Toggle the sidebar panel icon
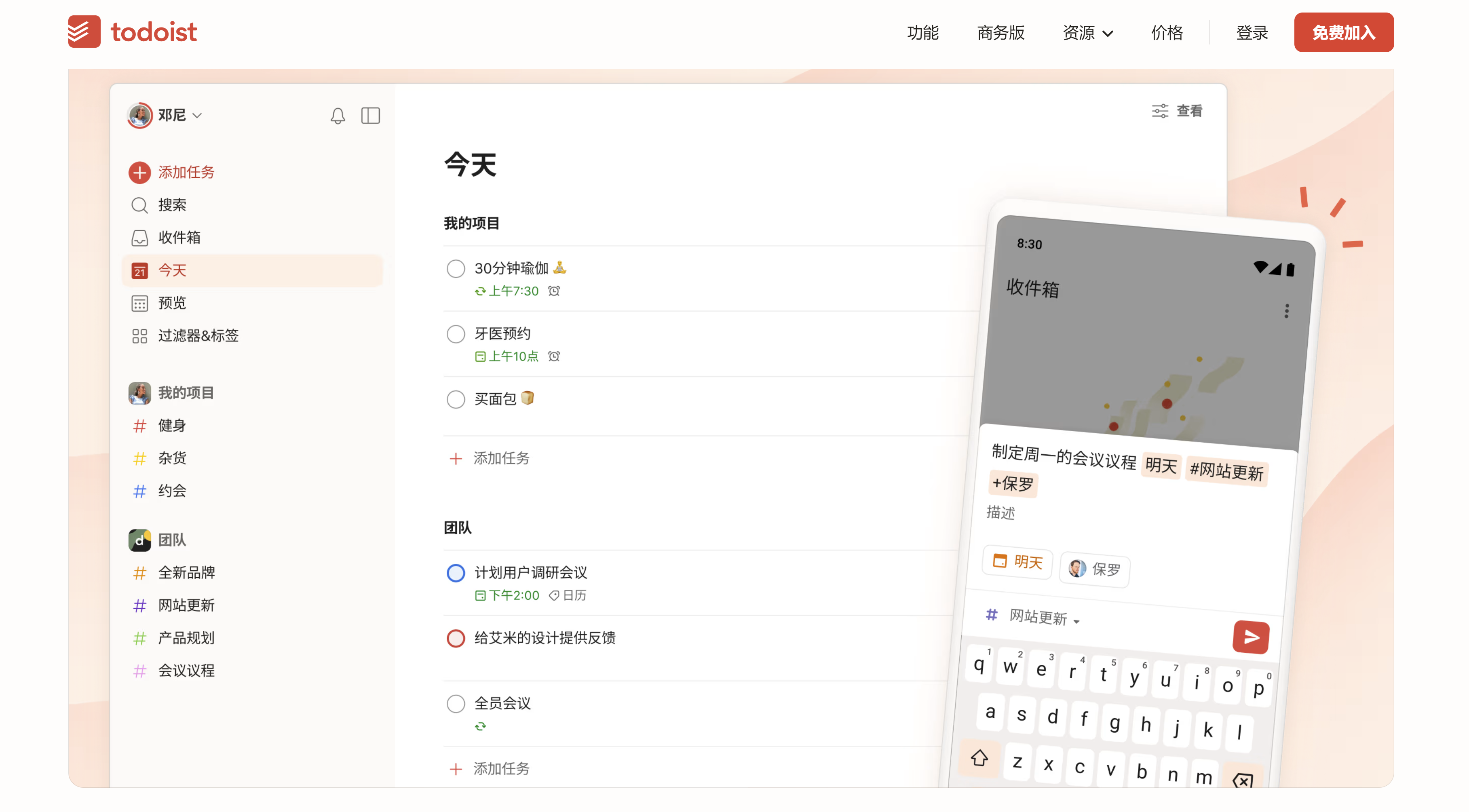 tap(370, 116)
